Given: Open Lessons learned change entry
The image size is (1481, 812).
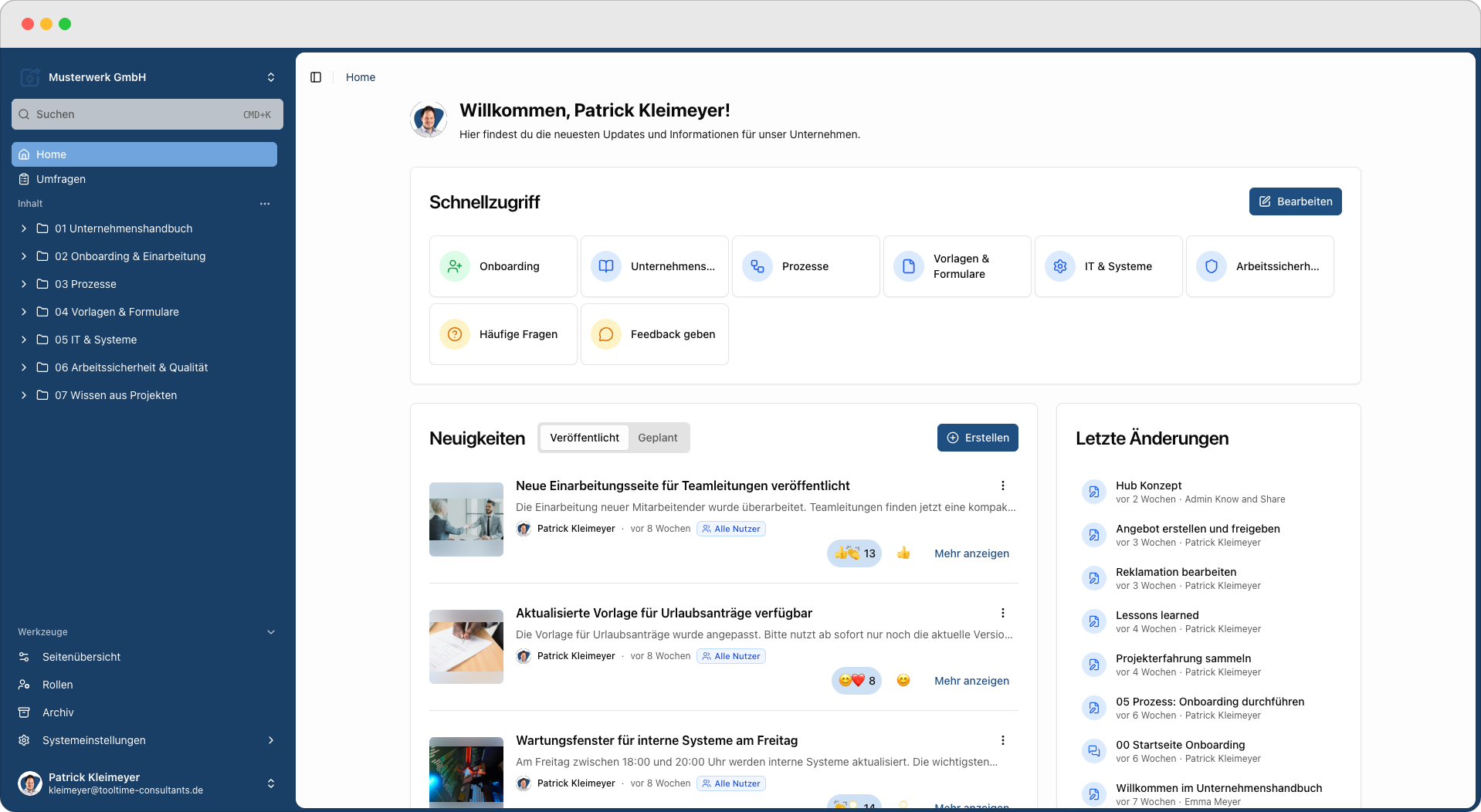Looking at the screenshot, I should pyautogui.click(x=1157, y=615).
